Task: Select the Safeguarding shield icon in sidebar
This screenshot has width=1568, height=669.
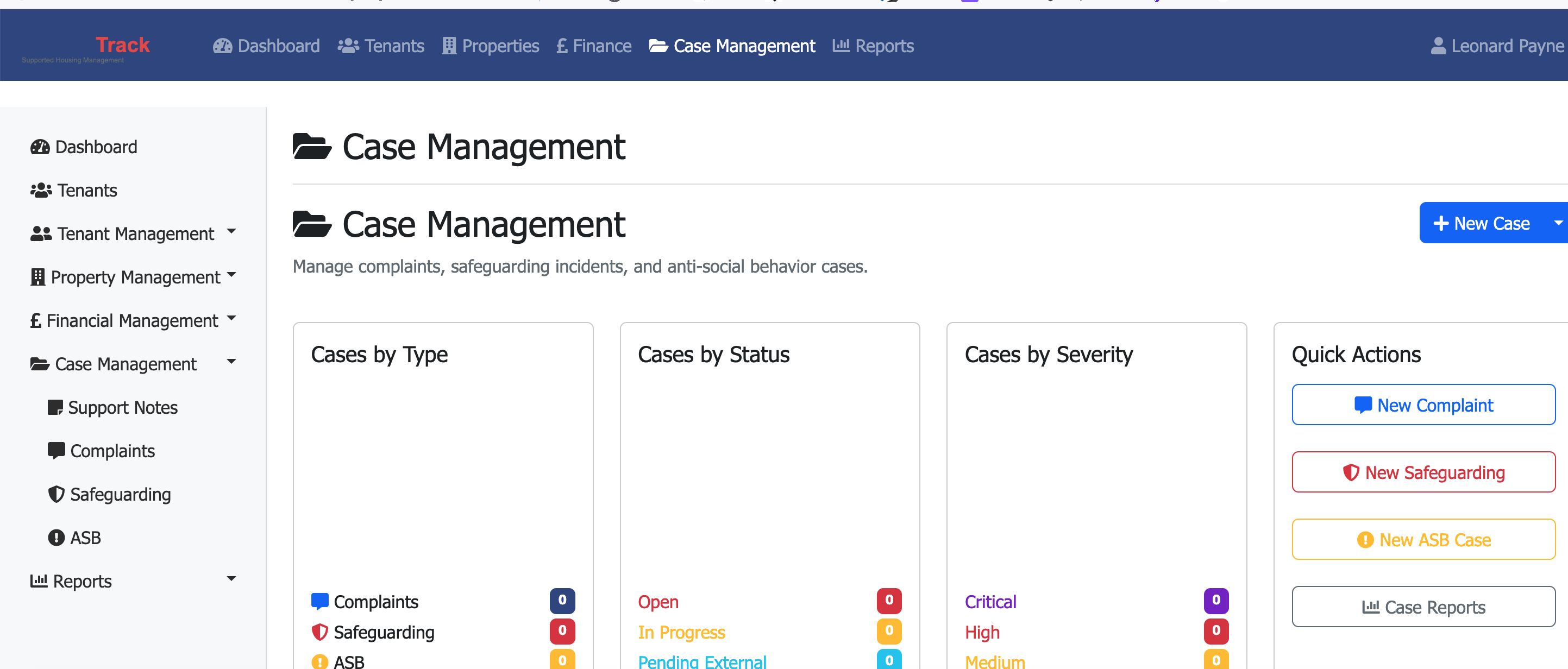Action: point(56,495)
